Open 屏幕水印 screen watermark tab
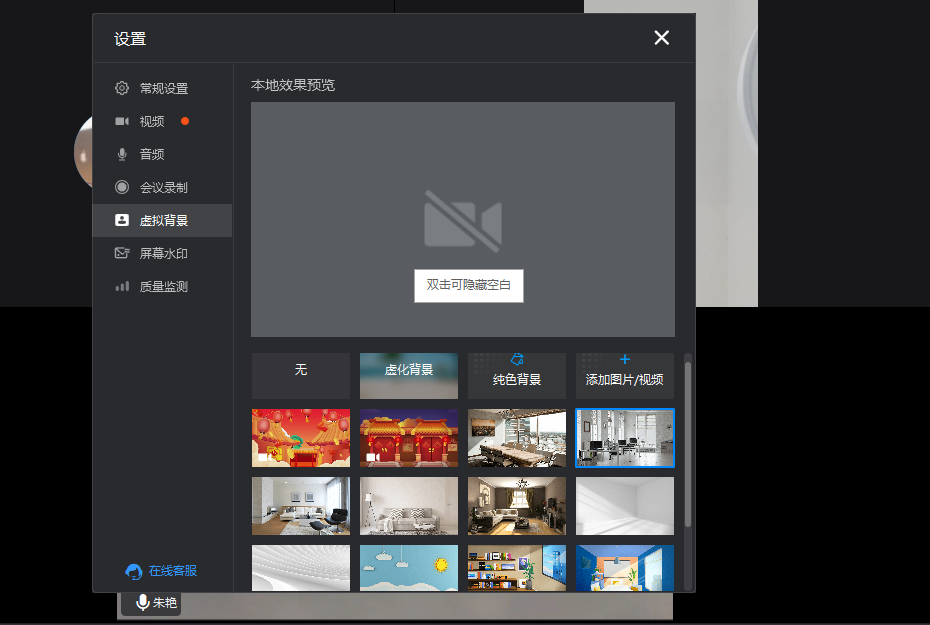930x625 pixels. [162, 253]
